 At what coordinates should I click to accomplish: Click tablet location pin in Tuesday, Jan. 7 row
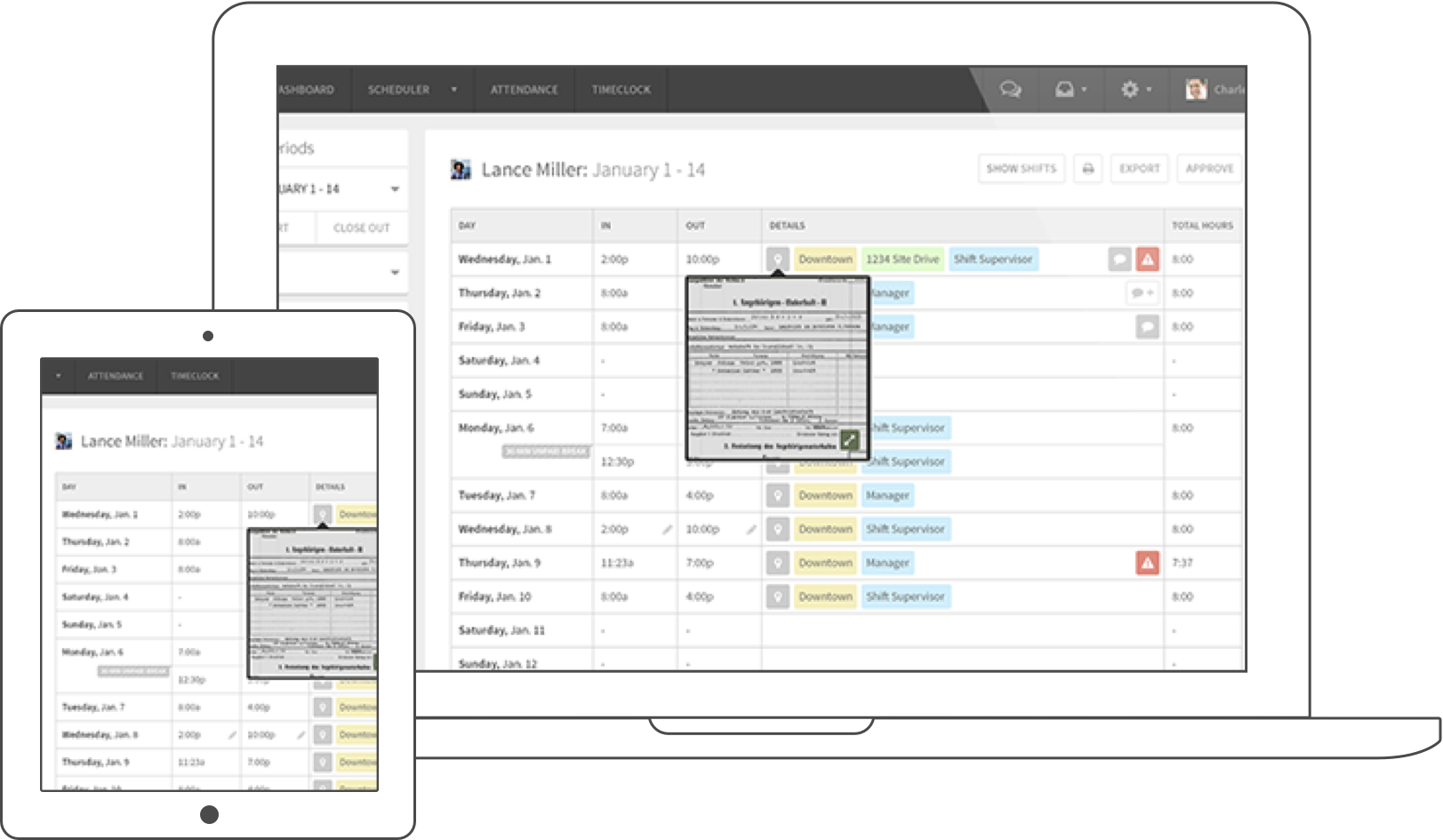pos(323,708)
